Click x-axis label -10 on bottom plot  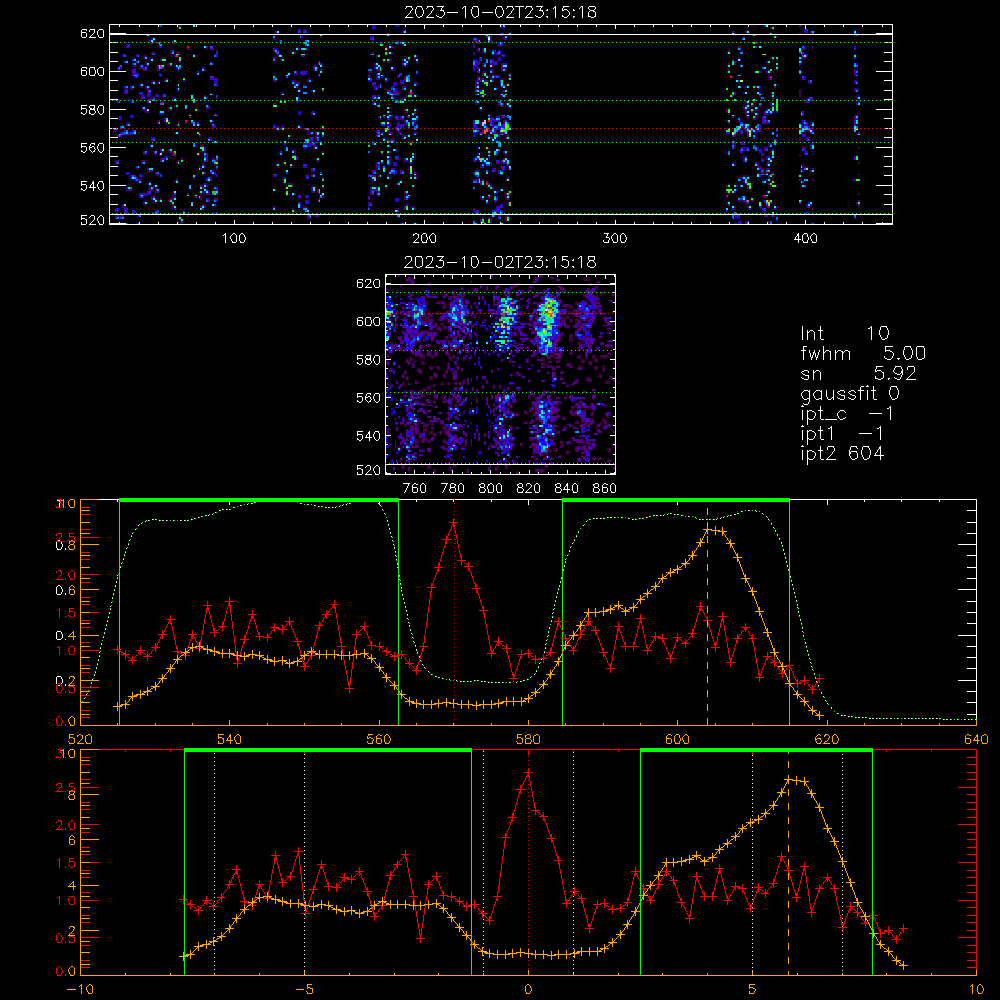[x=80, y=990]
